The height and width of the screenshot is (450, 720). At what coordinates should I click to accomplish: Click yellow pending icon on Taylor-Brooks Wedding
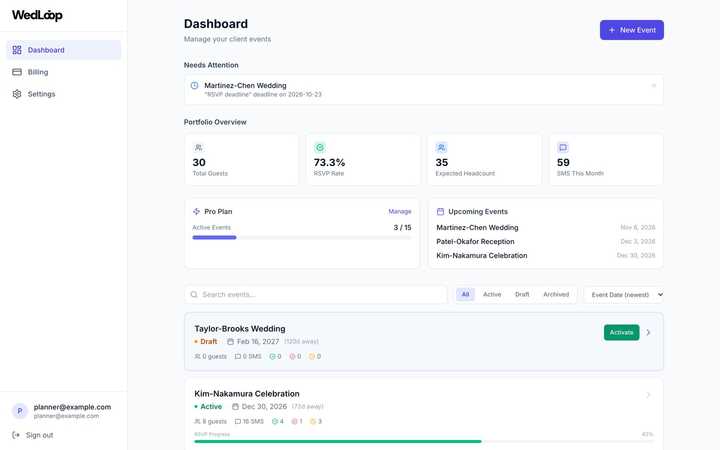pyautogui.click(x=312, y=356)
